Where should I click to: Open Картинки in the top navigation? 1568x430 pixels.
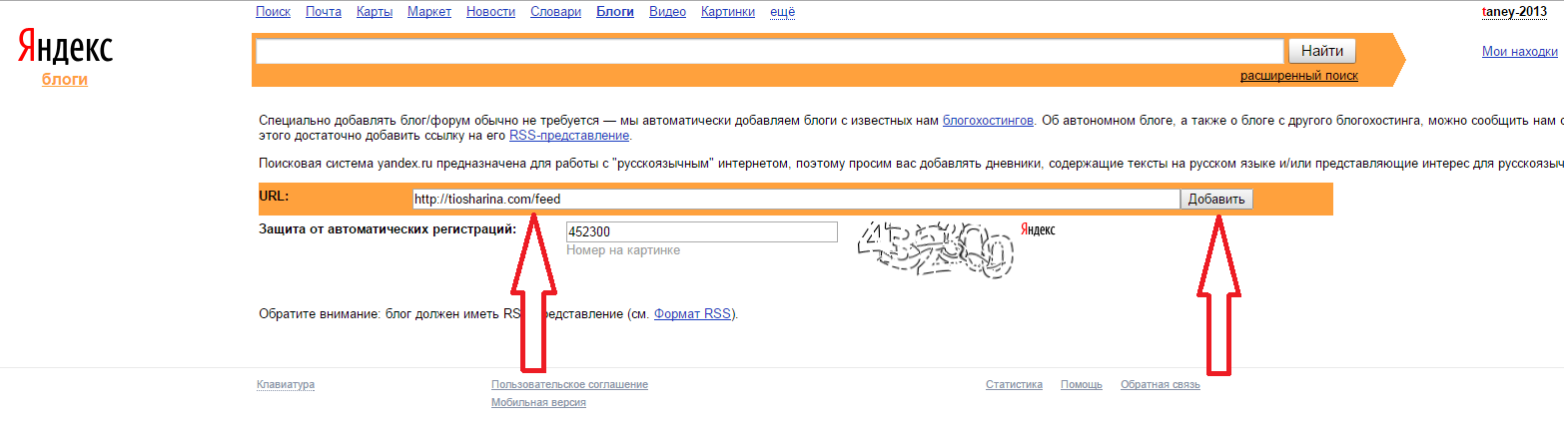pos(728,12)
